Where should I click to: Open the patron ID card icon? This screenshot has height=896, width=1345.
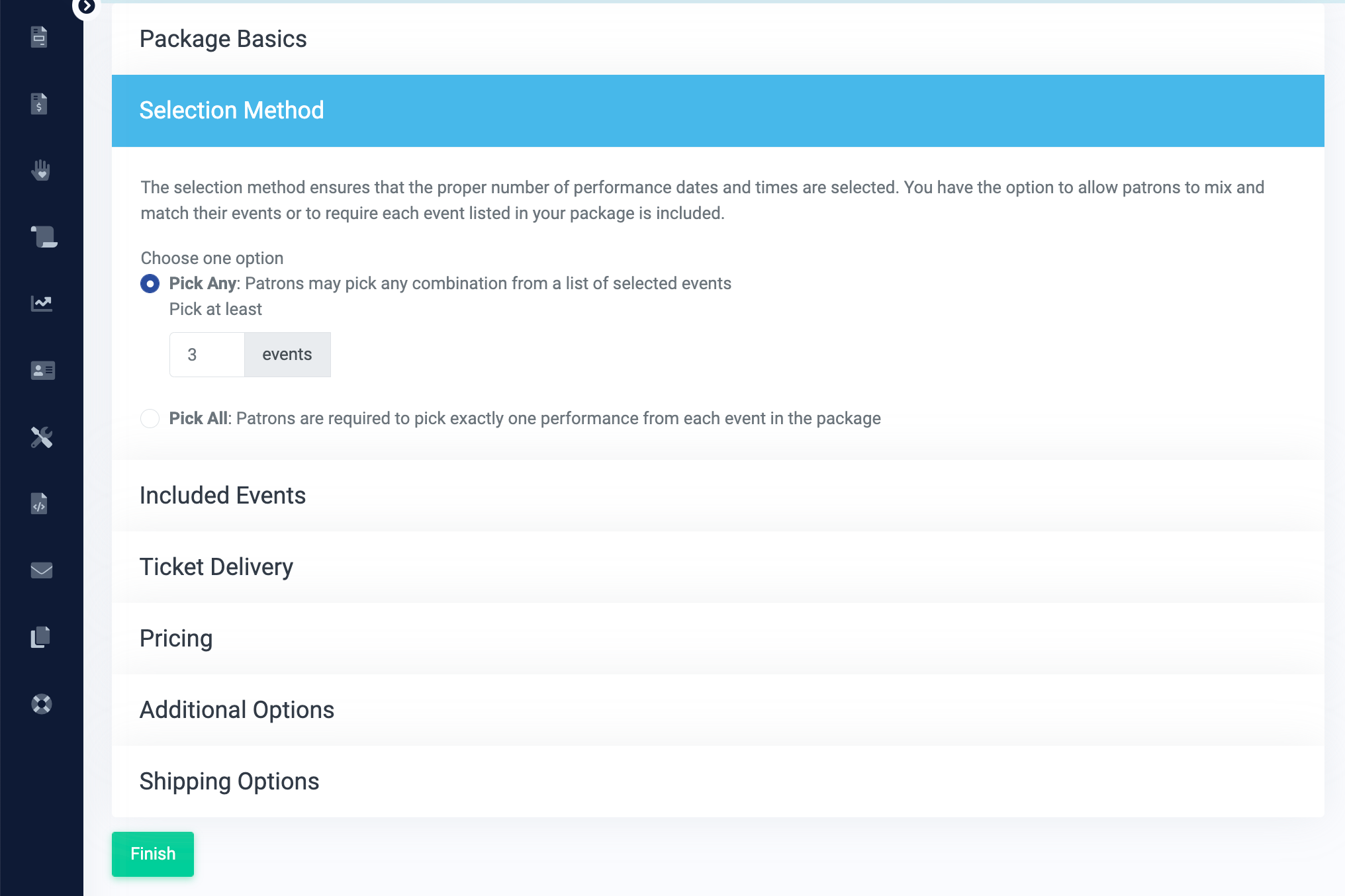point(42,370)
